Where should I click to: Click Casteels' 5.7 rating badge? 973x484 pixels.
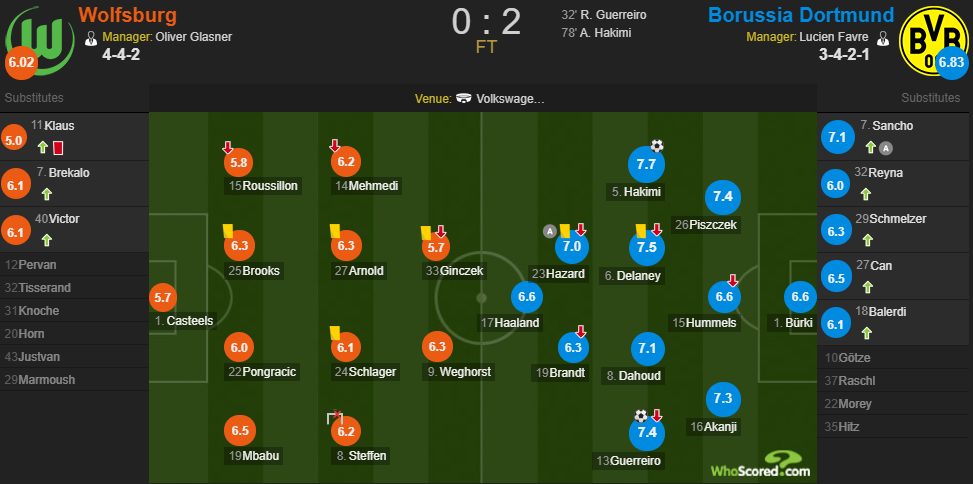tap(163, 298)
